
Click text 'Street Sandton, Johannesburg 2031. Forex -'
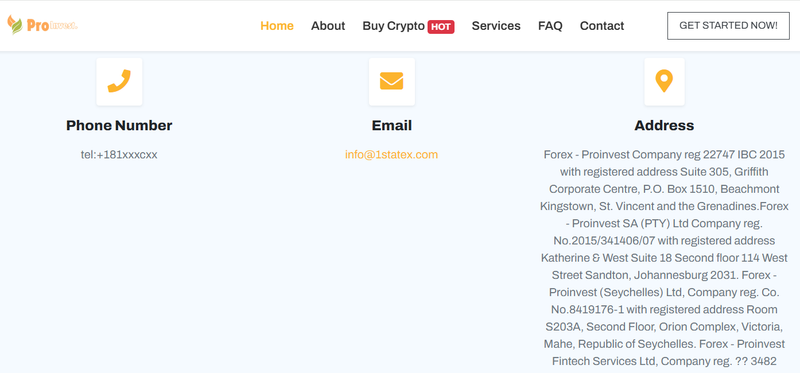[x=664, y=275]
